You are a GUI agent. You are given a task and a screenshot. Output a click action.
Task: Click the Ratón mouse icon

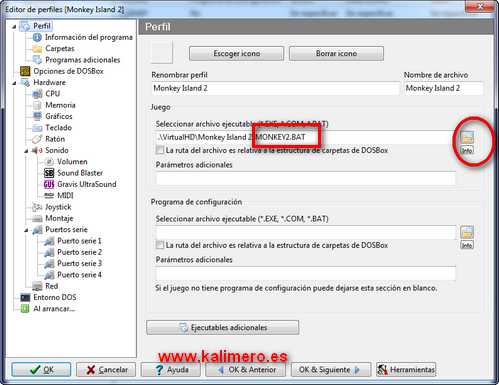click(37, 139)
